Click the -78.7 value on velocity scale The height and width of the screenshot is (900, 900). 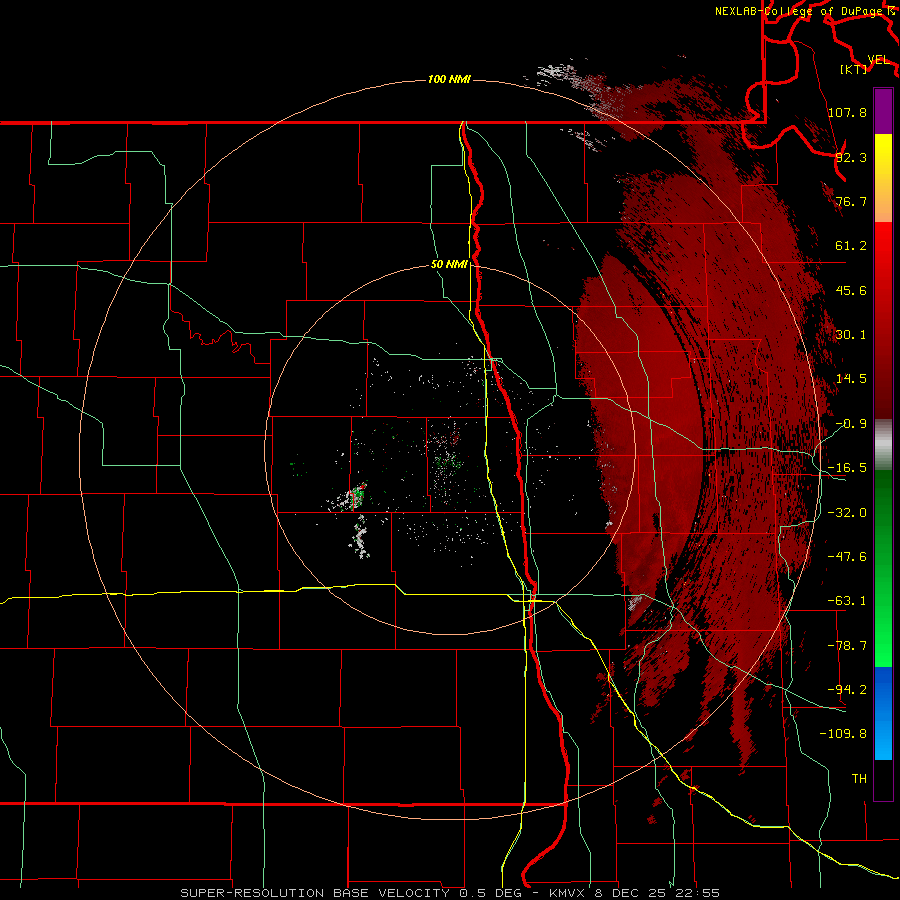point(847,646)
